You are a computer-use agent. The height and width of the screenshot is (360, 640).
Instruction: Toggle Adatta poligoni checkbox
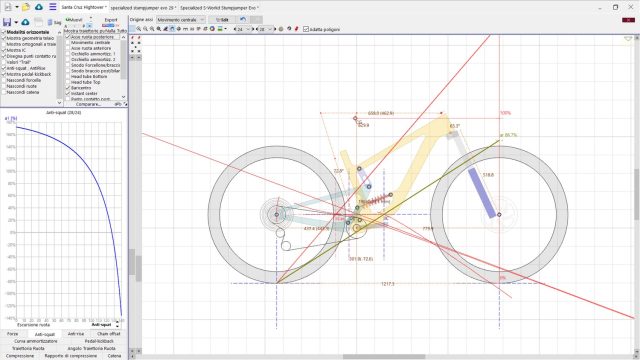click(x=306, y=29)
